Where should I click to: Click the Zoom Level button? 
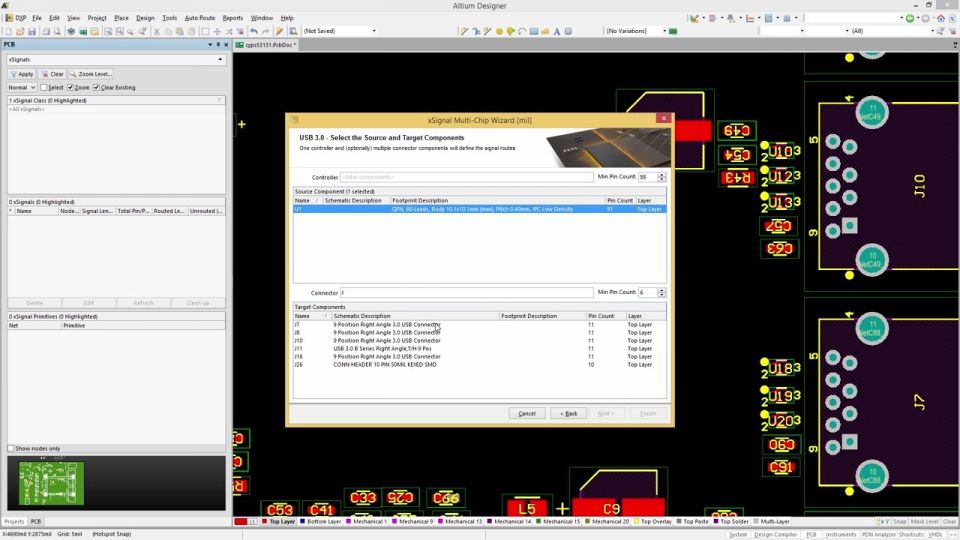[91, 74]
